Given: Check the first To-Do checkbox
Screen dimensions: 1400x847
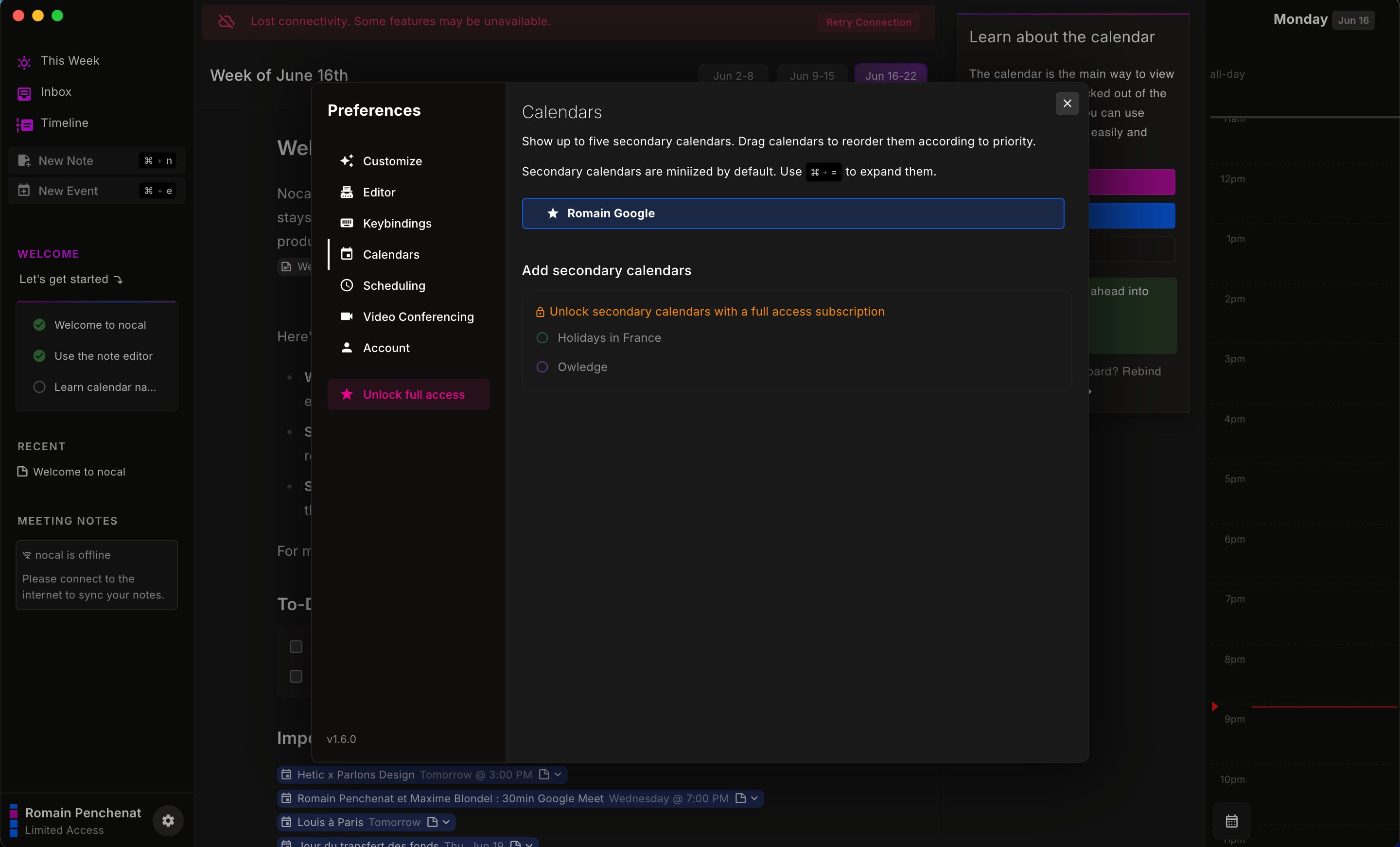Looking at the screenshot, I should coord(296,646).
